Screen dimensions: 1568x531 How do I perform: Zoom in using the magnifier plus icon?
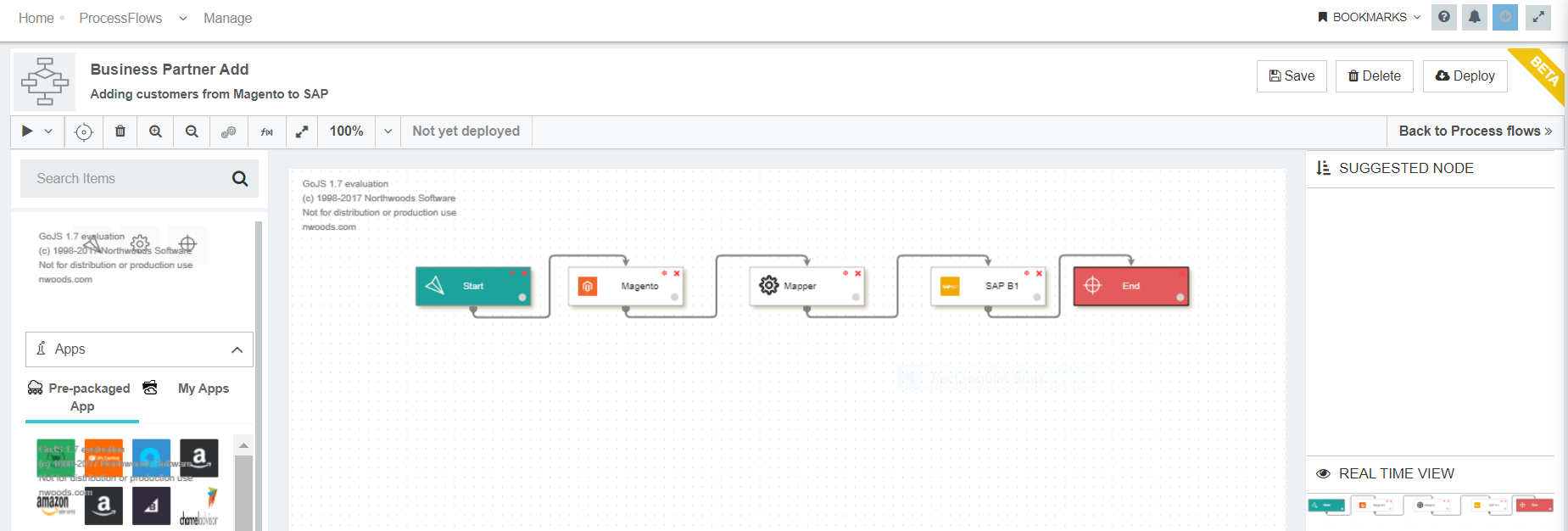155,131
